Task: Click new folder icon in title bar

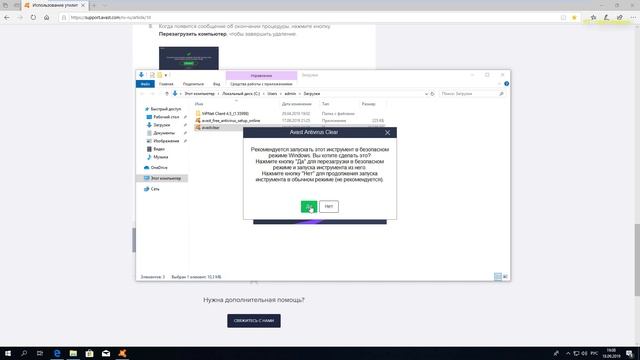Action: (160, 75)
